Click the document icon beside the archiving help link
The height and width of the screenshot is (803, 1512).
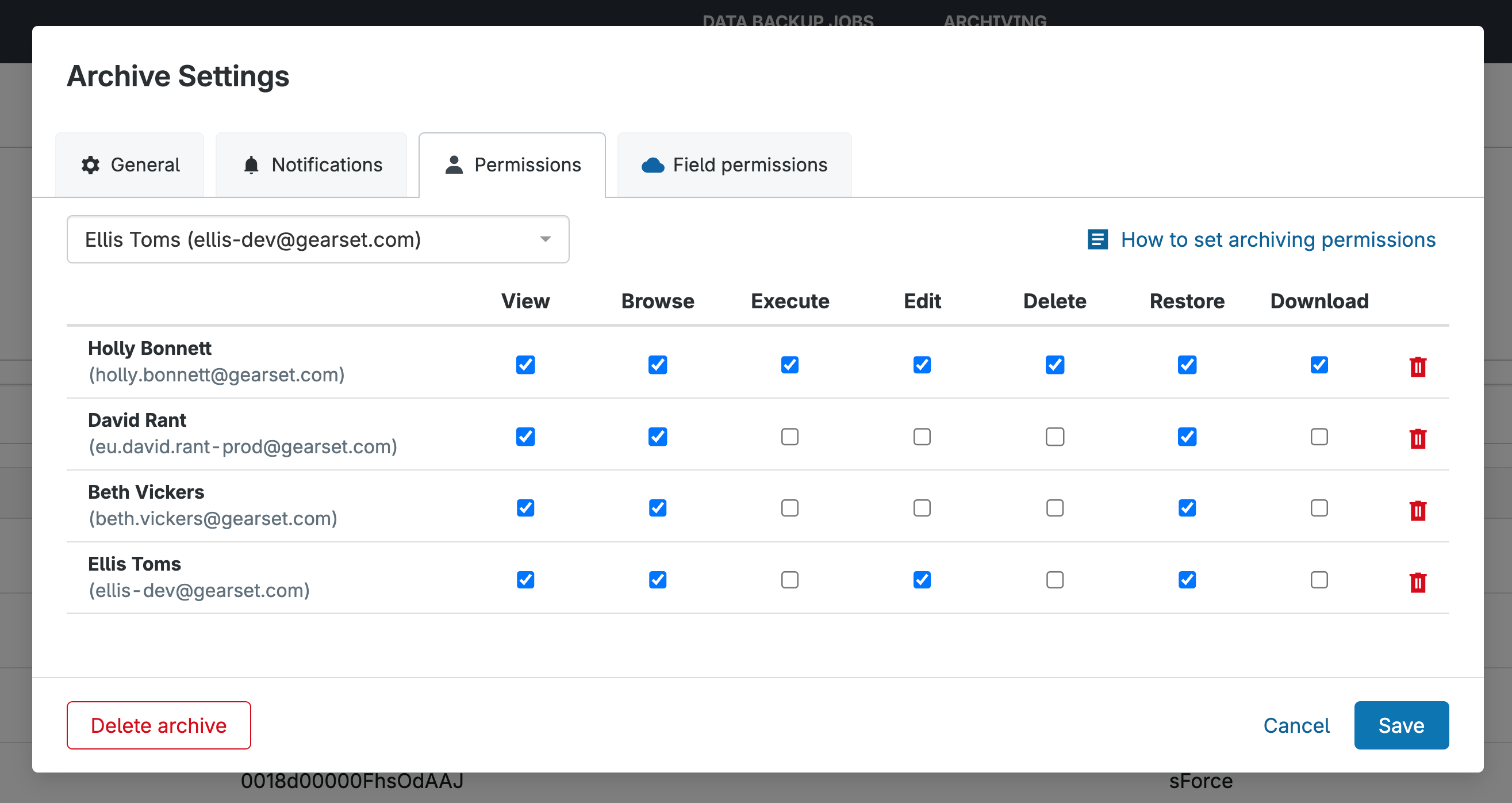click(x=1097, y=240)
